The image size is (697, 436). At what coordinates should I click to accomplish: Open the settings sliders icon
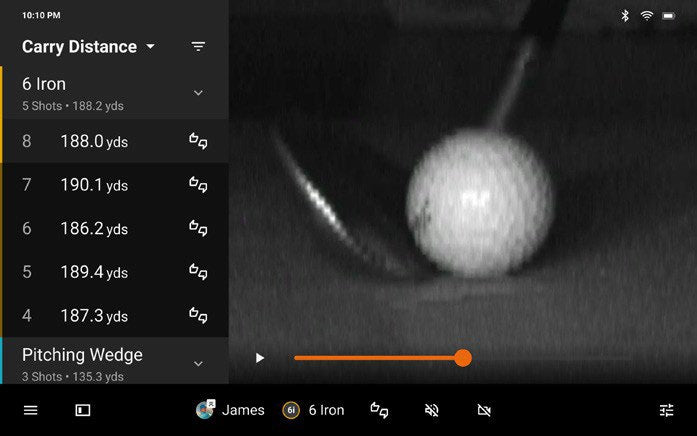tap(666, 410)
